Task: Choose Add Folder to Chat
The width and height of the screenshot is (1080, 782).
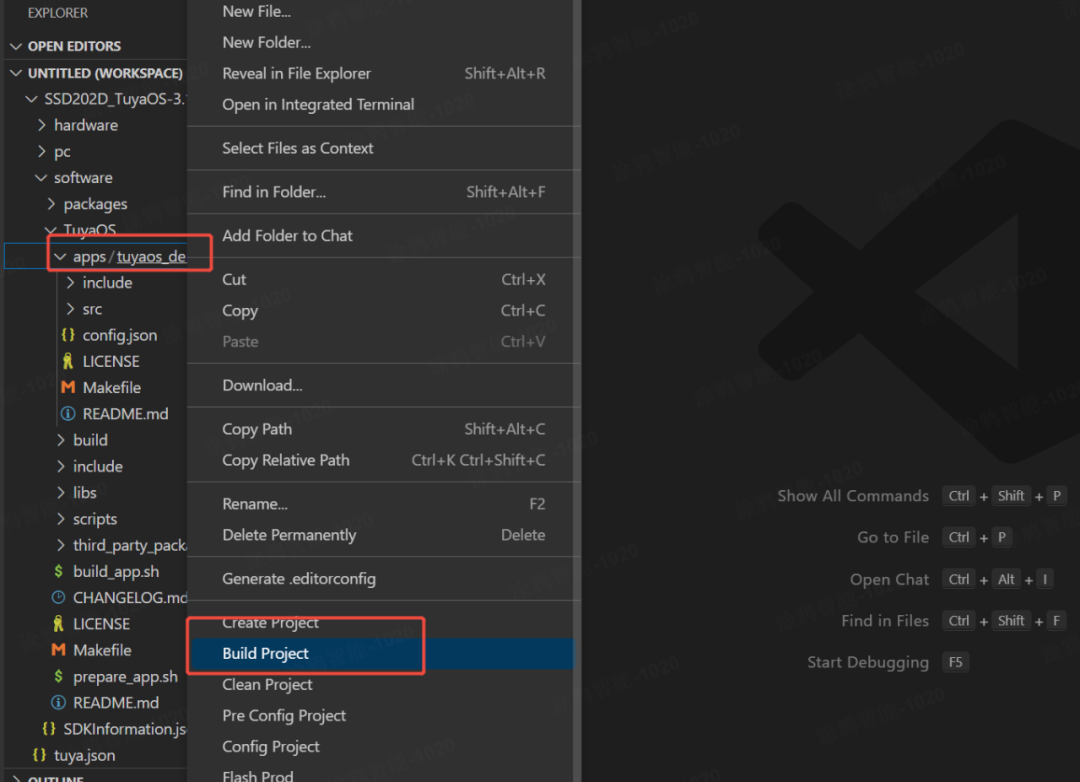Action: 383,236
